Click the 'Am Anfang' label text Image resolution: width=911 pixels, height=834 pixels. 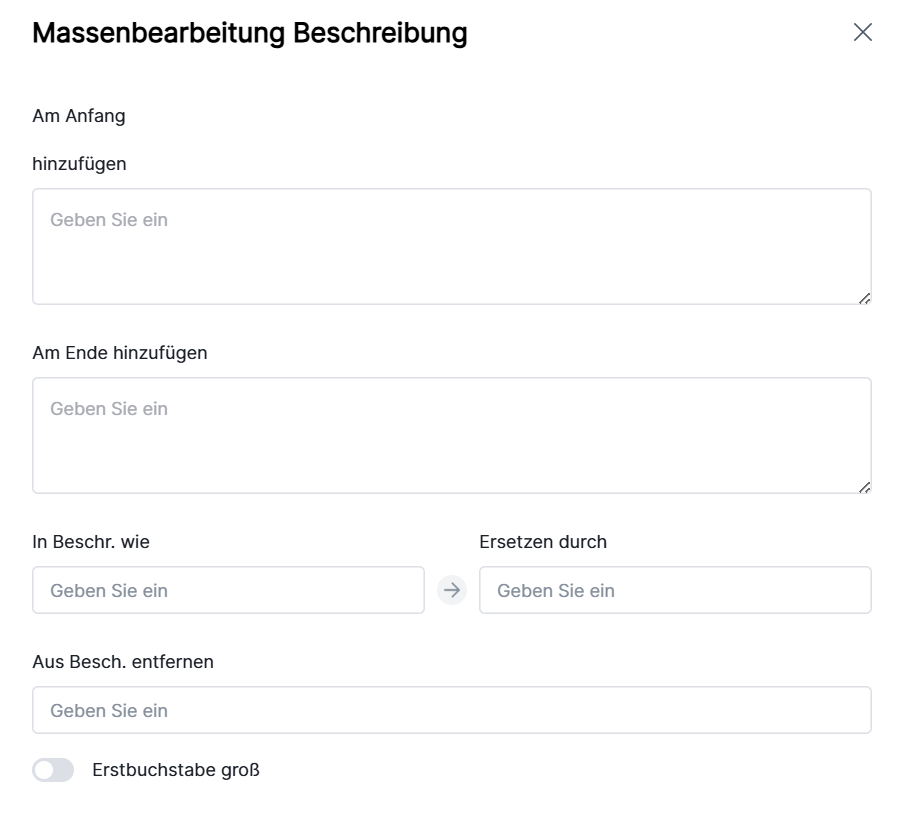[x=79, y=116]
